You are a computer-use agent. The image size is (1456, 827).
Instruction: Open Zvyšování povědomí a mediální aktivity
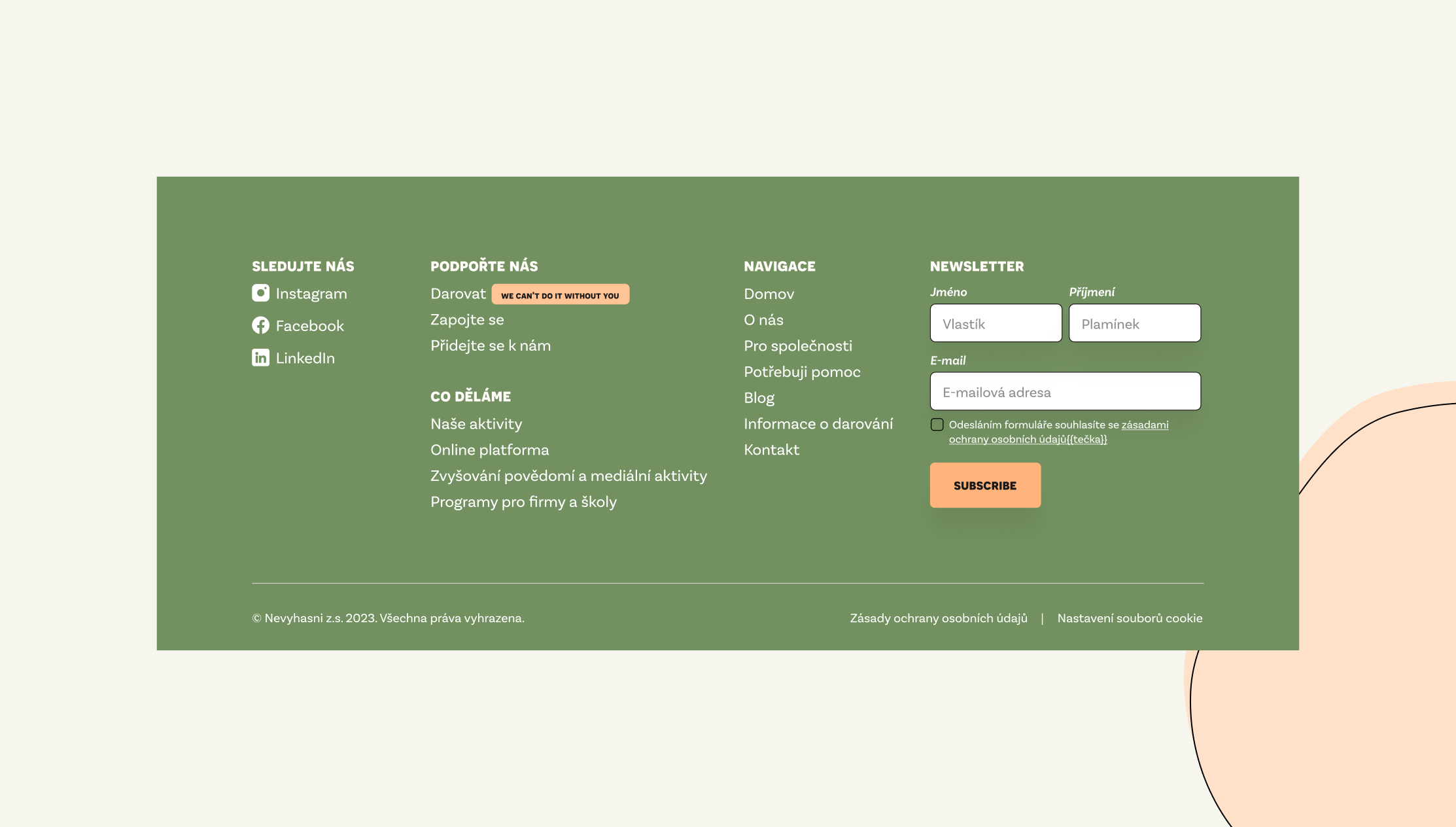(x=568, y=476)
